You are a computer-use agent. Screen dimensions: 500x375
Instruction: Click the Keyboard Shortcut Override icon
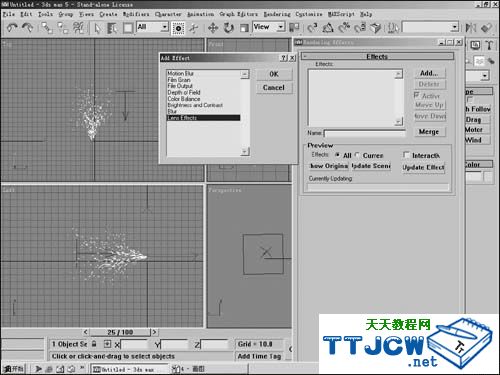[376, 28]
